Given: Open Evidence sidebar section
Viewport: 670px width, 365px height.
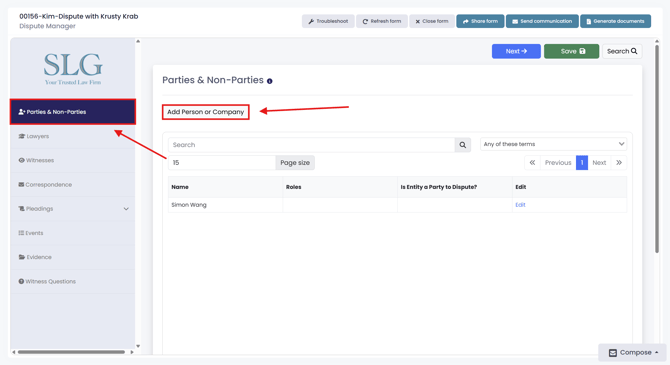Looking at the screenshot, I should [x=73, y=257].
